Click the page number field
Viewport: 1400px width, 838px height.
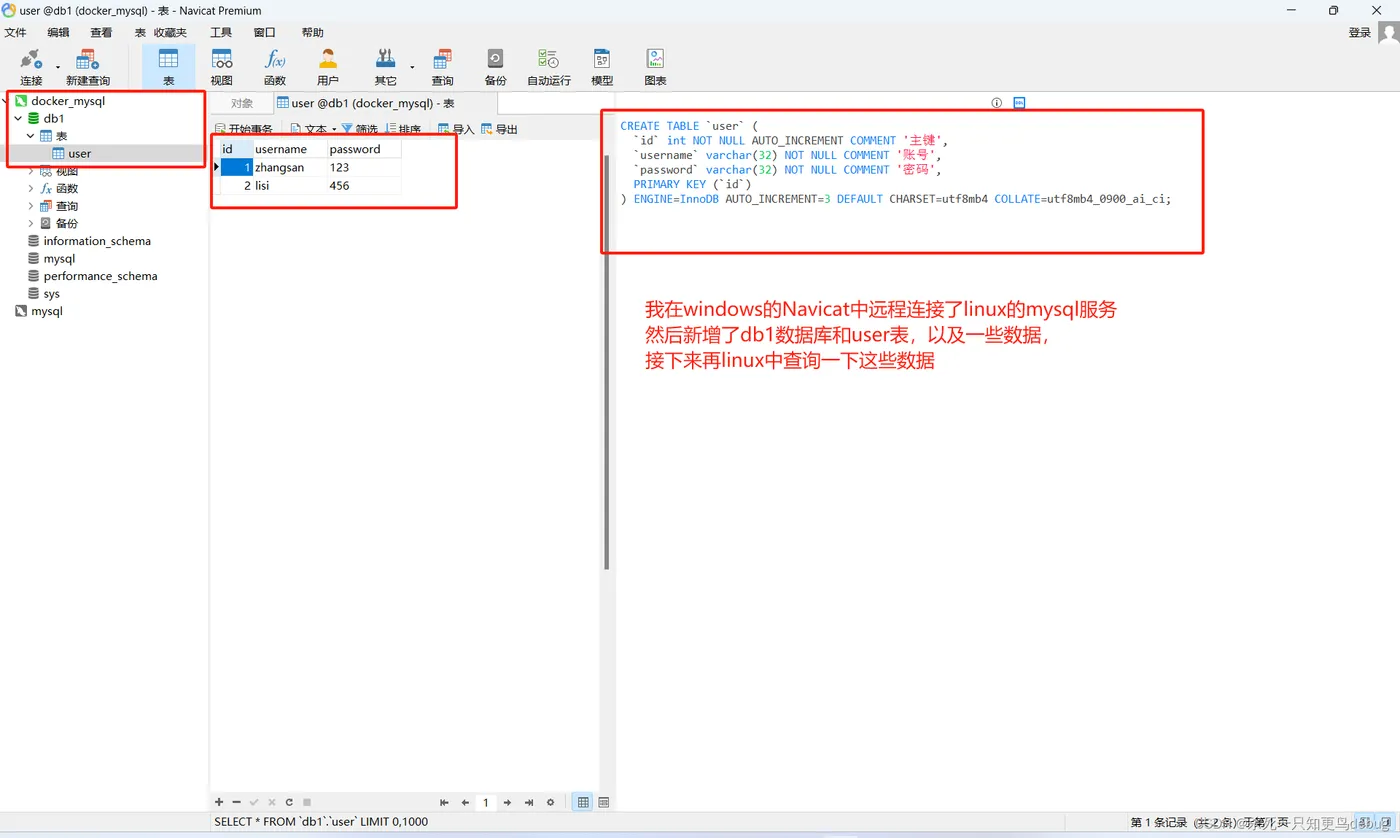(x=486, y=802)
